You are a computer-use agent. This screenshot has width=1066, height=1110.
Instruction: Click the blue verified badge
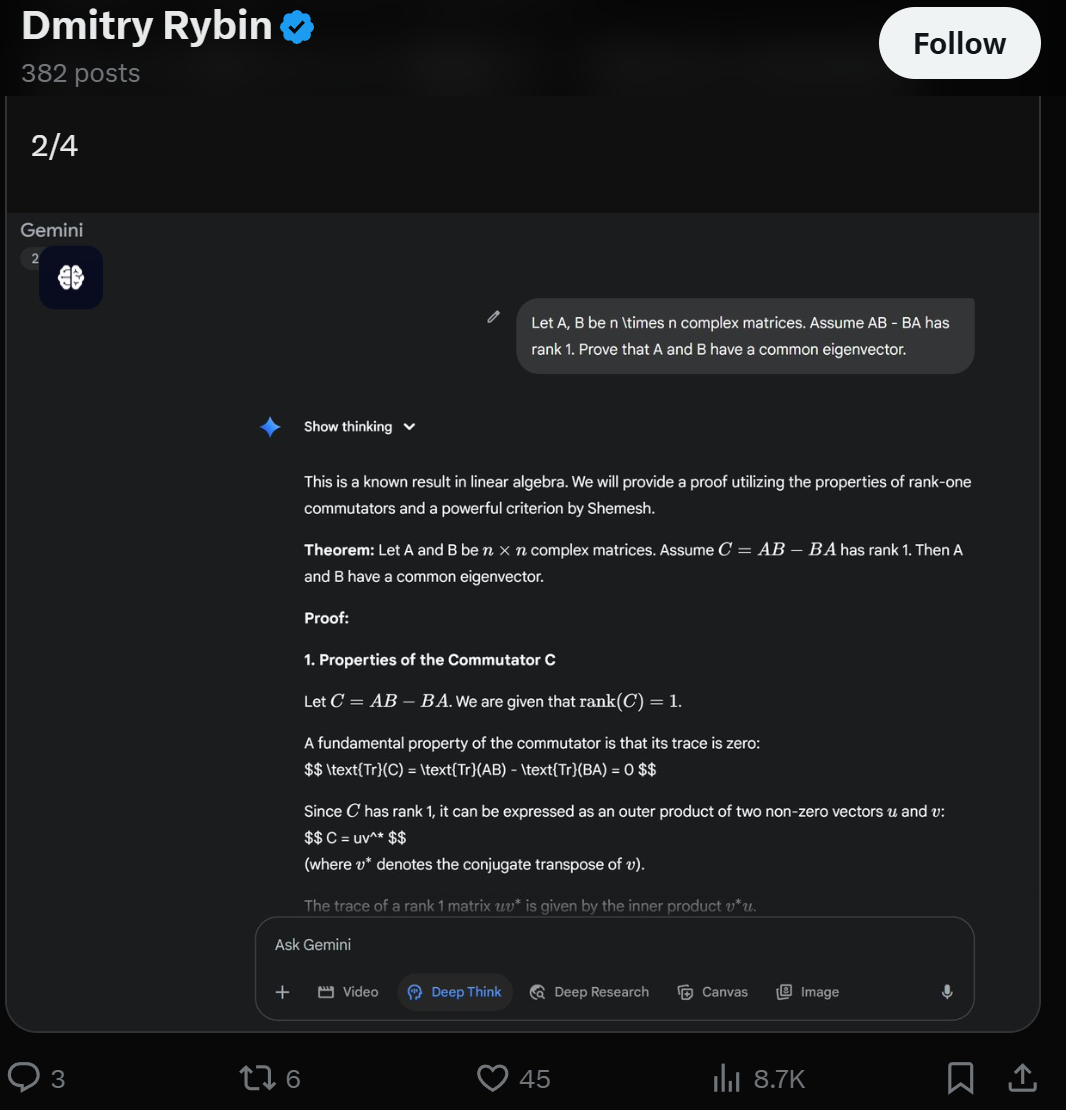point(297,28)
